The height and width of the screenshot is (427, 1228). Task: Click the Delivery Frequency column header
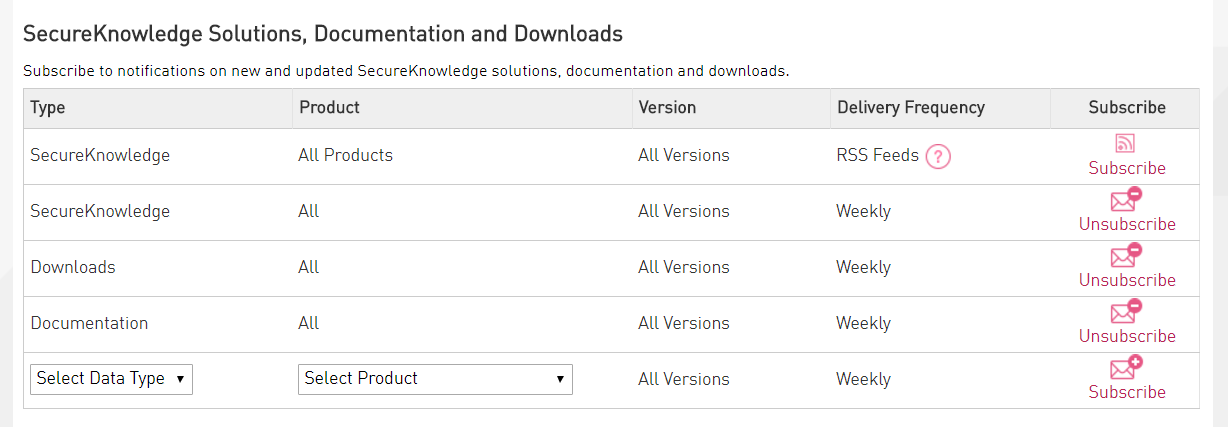[x=911, y=107]
